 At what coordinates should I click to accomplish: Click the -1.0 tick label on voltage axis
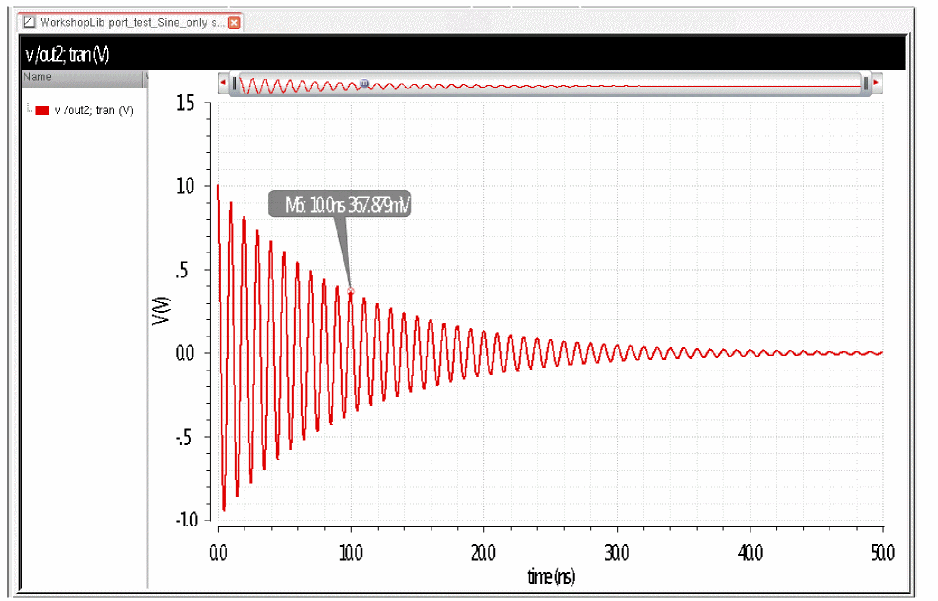pos(186,520)
